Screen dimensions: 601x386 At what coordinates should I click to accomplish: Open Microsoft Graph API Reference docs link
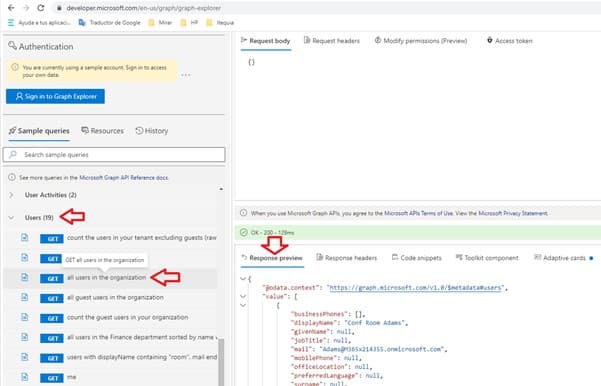pos(123,177)
